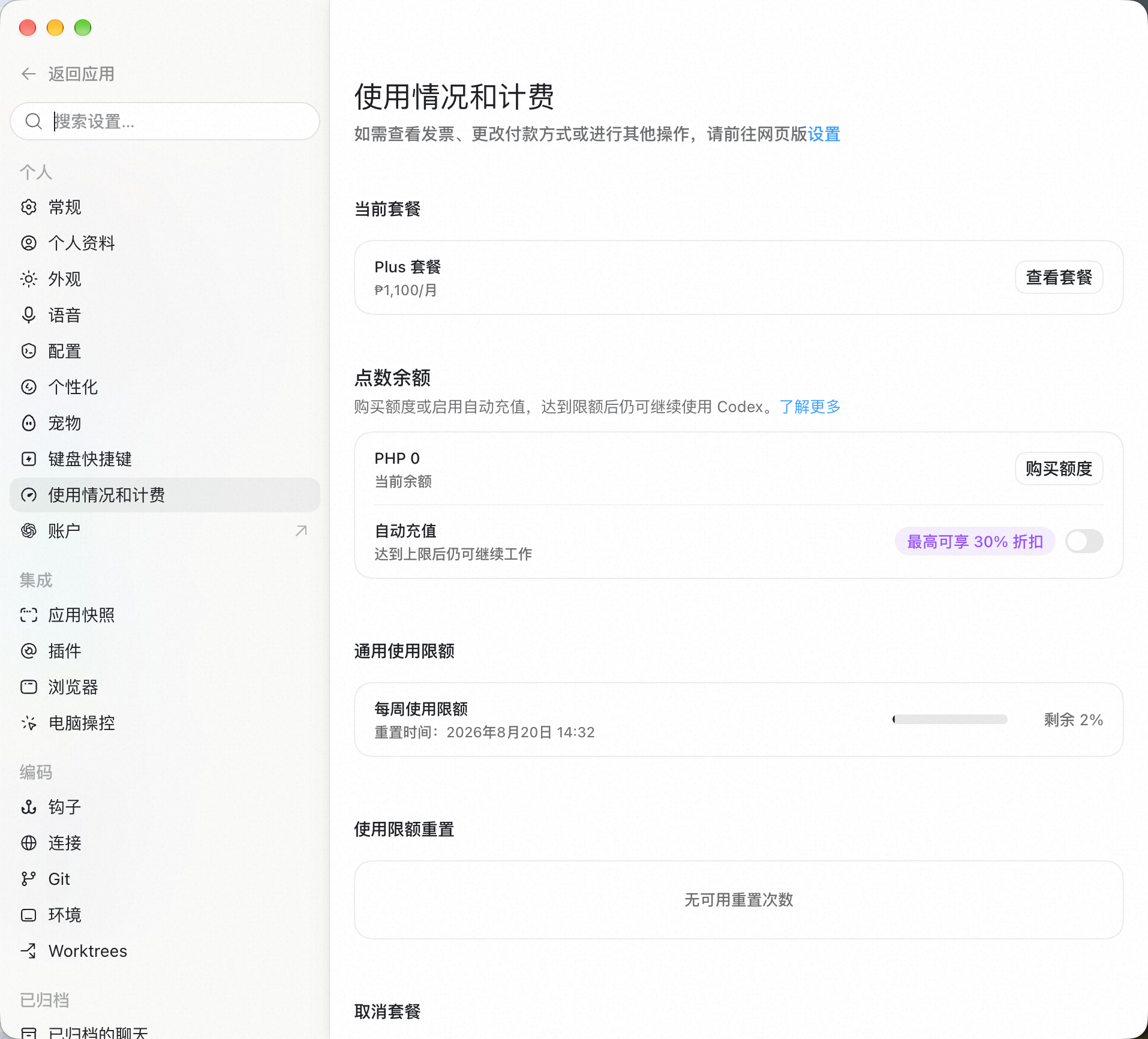Image resolution: width=1148 pixels, height=1039 pixels.
Task: Follow the 设置 web link
Action: (824, 134)
